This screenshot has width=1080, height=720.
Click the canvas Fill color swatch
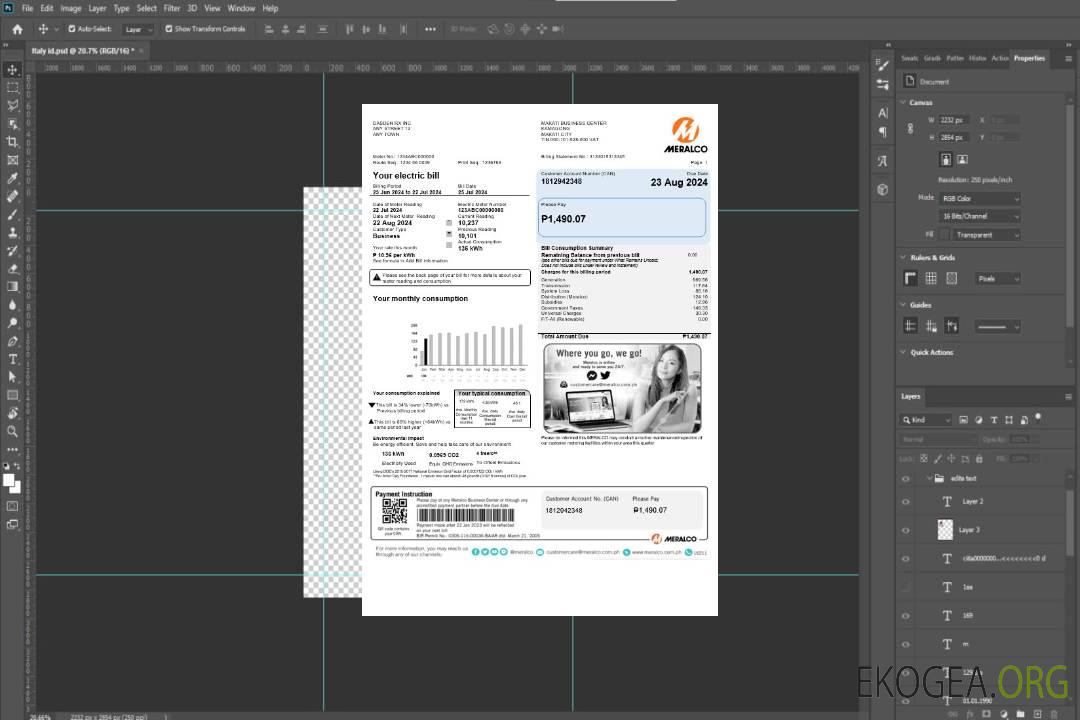(x=944, y=235)
